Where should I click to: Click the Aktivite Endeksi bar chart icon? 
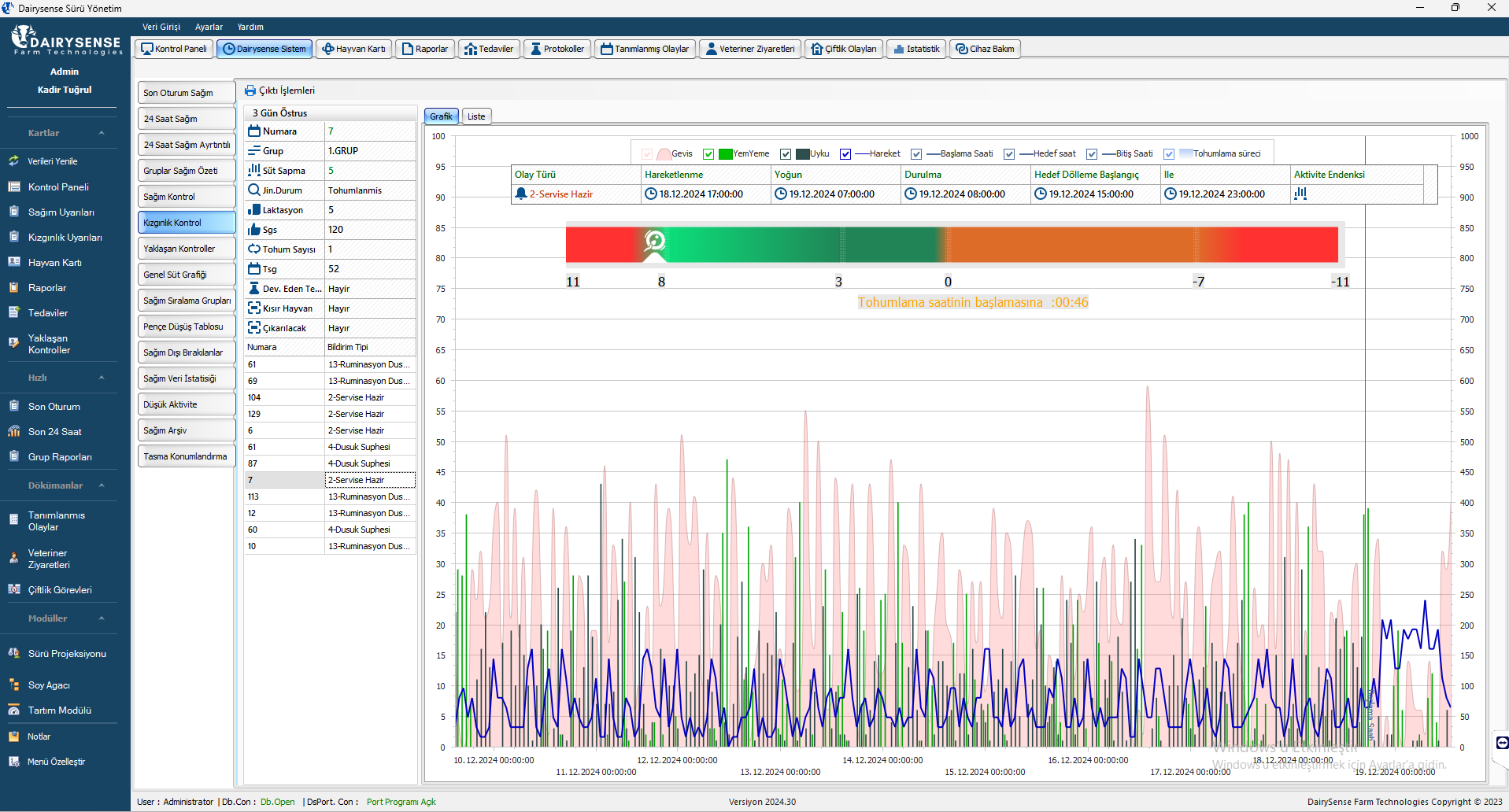tap(1300, 194)
